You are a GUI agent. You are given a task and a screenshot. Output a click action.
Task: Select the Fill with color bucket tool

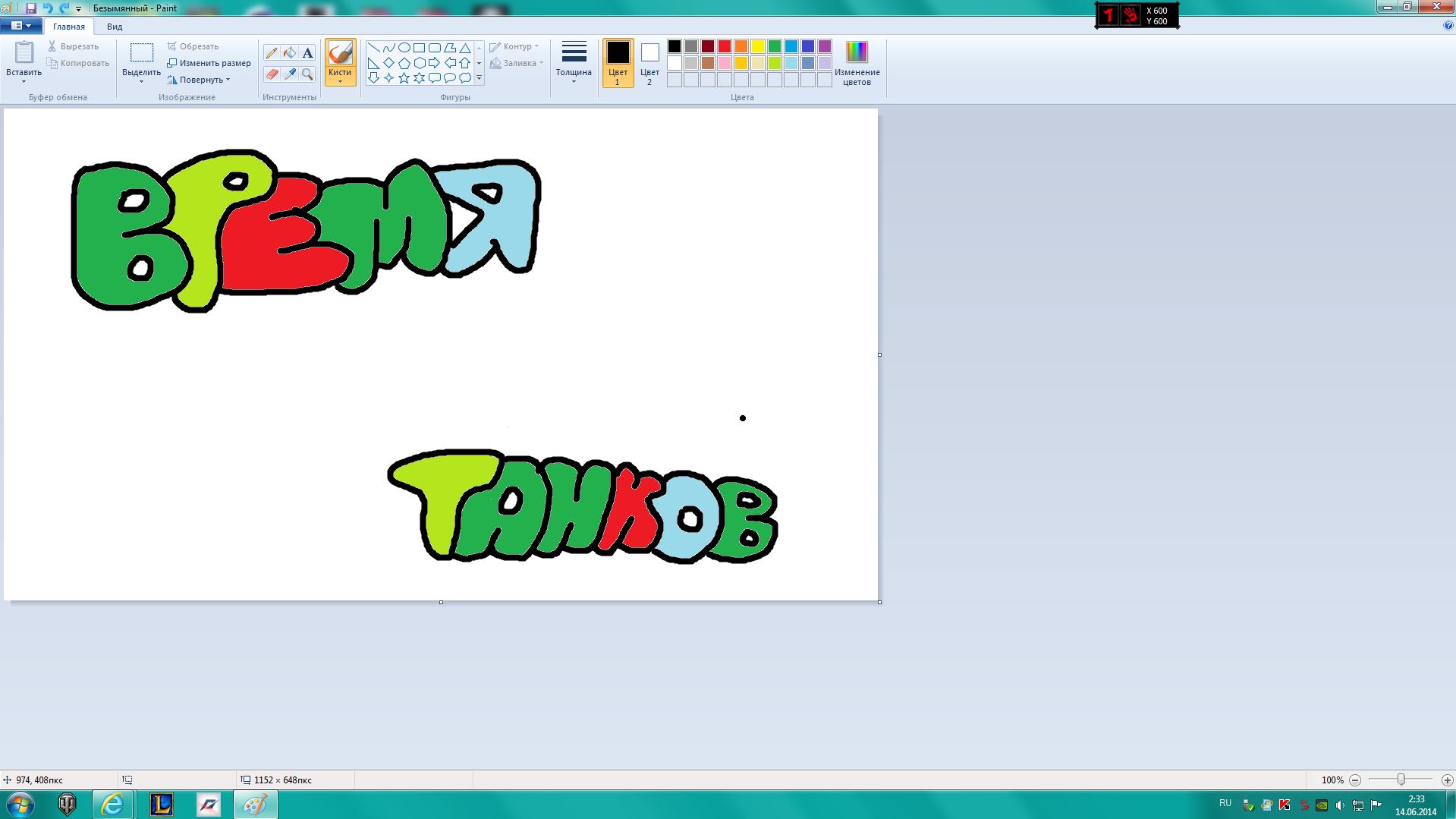[290, 52]
